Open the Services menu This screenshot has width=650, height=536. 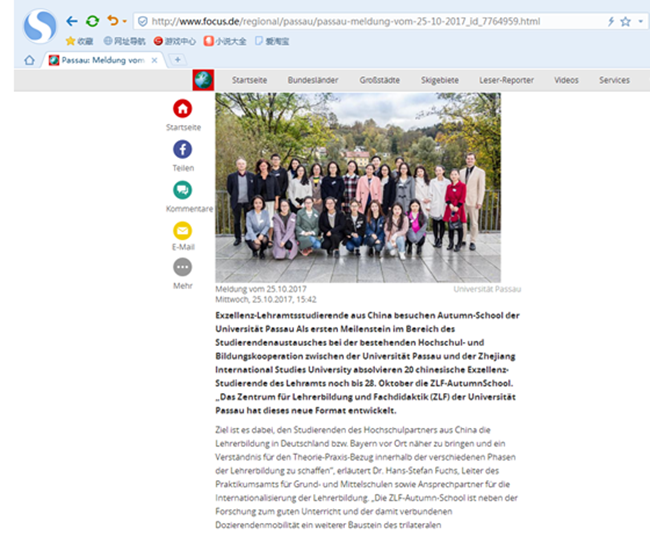click(x=614, y=80)
